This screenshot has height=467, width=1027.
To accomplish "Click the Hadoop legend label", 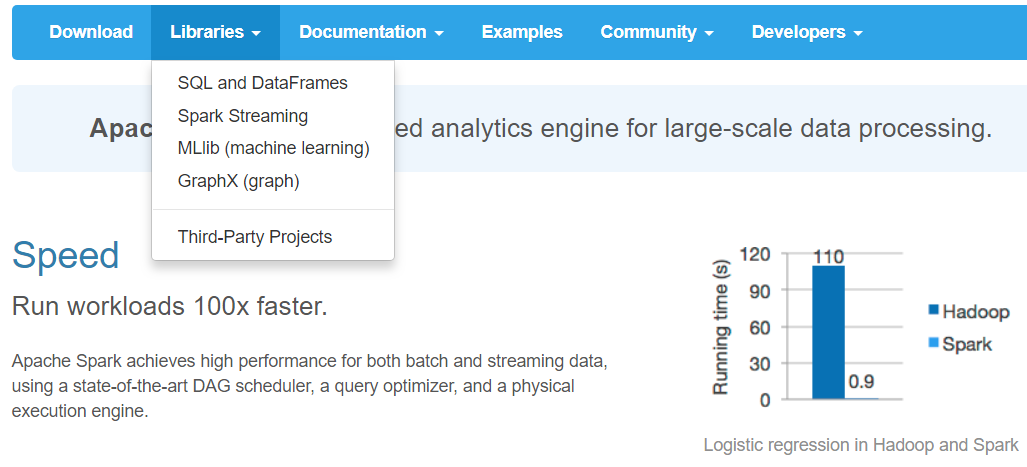I will tap(976, 313).
